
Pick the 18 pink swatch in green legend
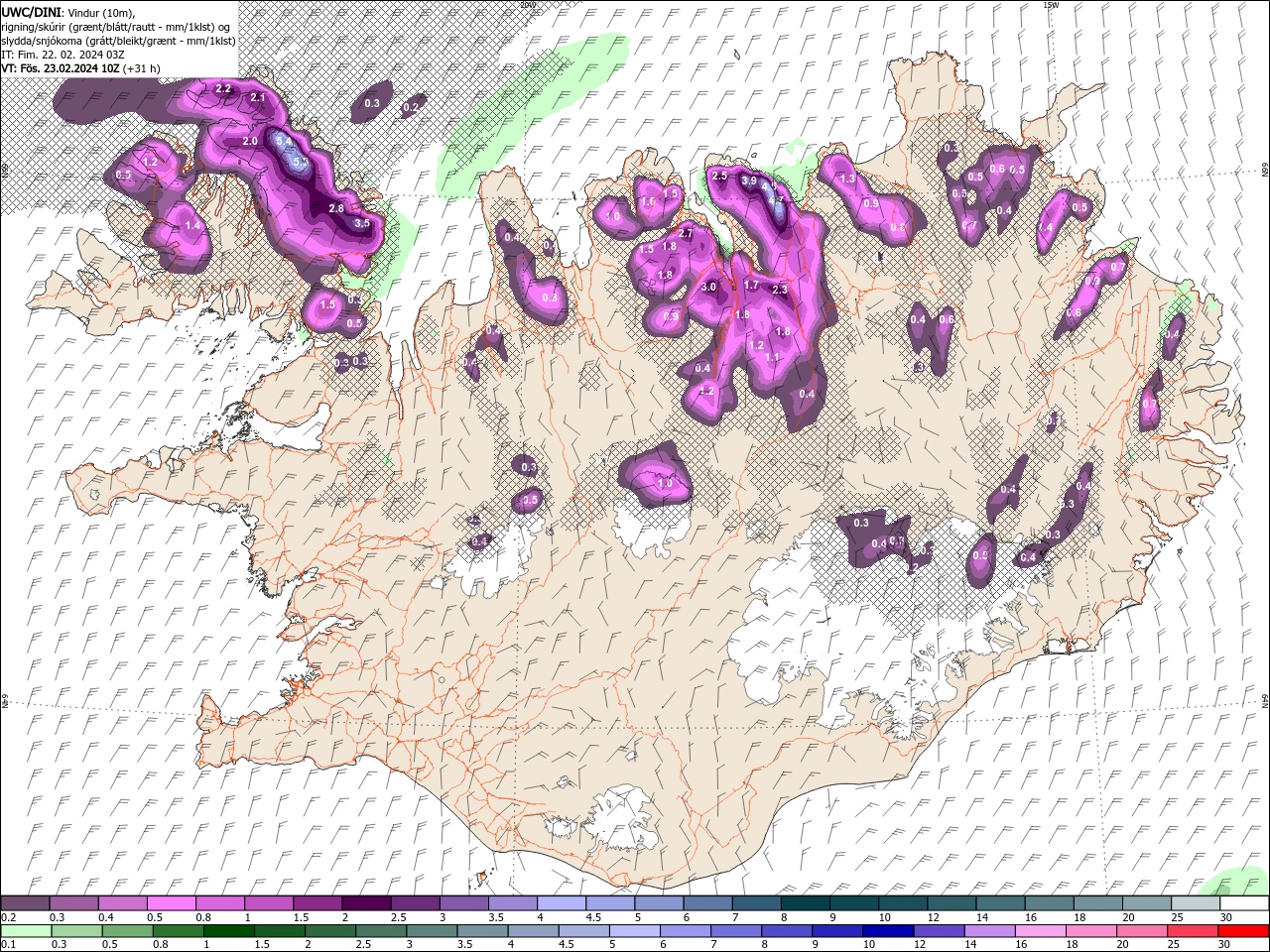[1090, 931]
